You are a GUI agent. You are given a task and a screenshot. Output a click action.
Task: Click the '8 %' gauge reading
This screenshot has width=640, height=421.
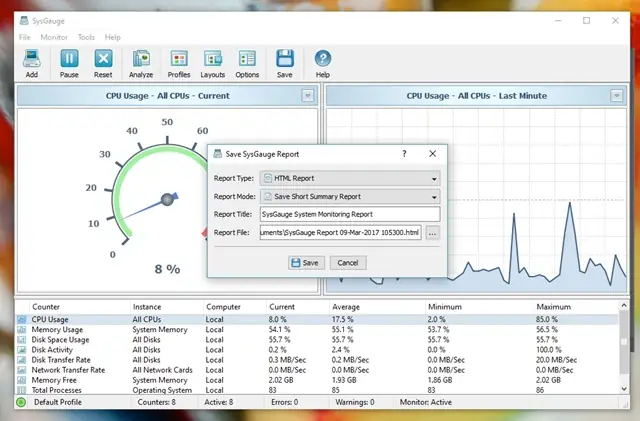tap(167, 269)
